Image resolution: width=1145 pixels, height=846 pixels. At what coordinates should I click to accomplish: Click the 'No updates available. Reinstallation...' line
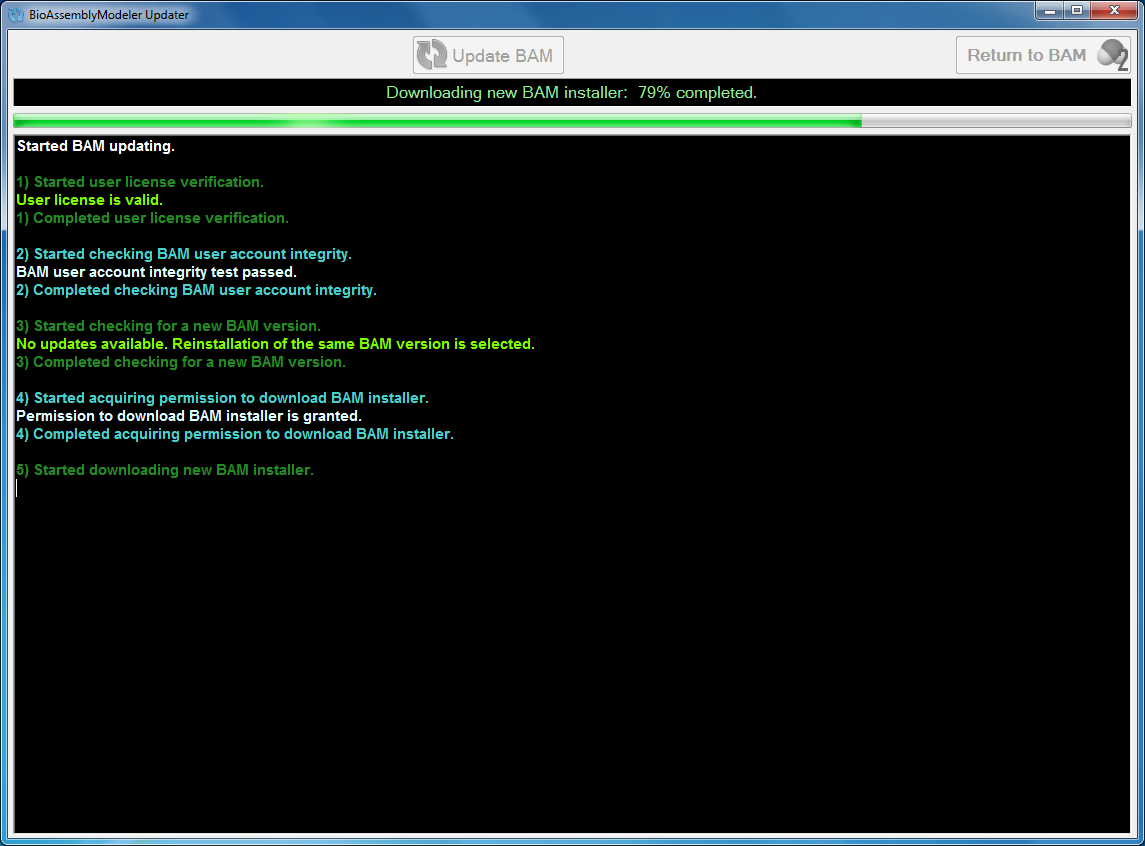275,344
